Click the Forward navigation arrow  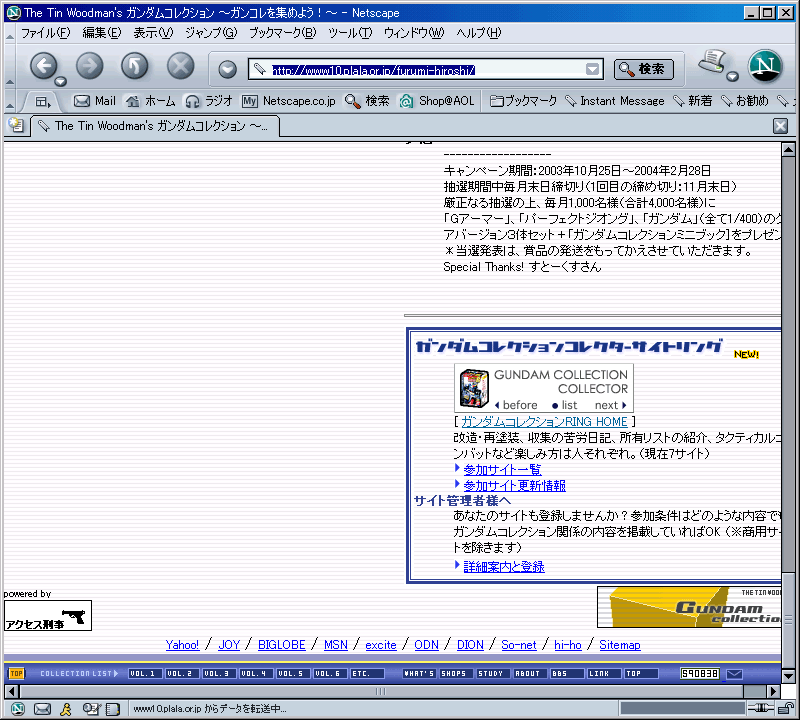pos(89,66)
